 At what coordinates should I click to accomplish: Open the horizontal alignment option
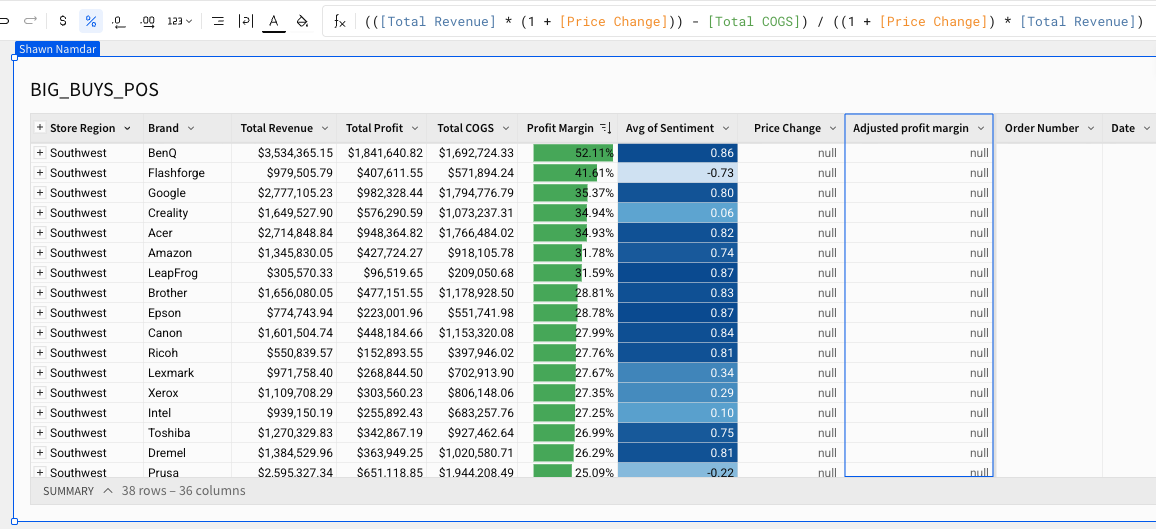(217, 21)
